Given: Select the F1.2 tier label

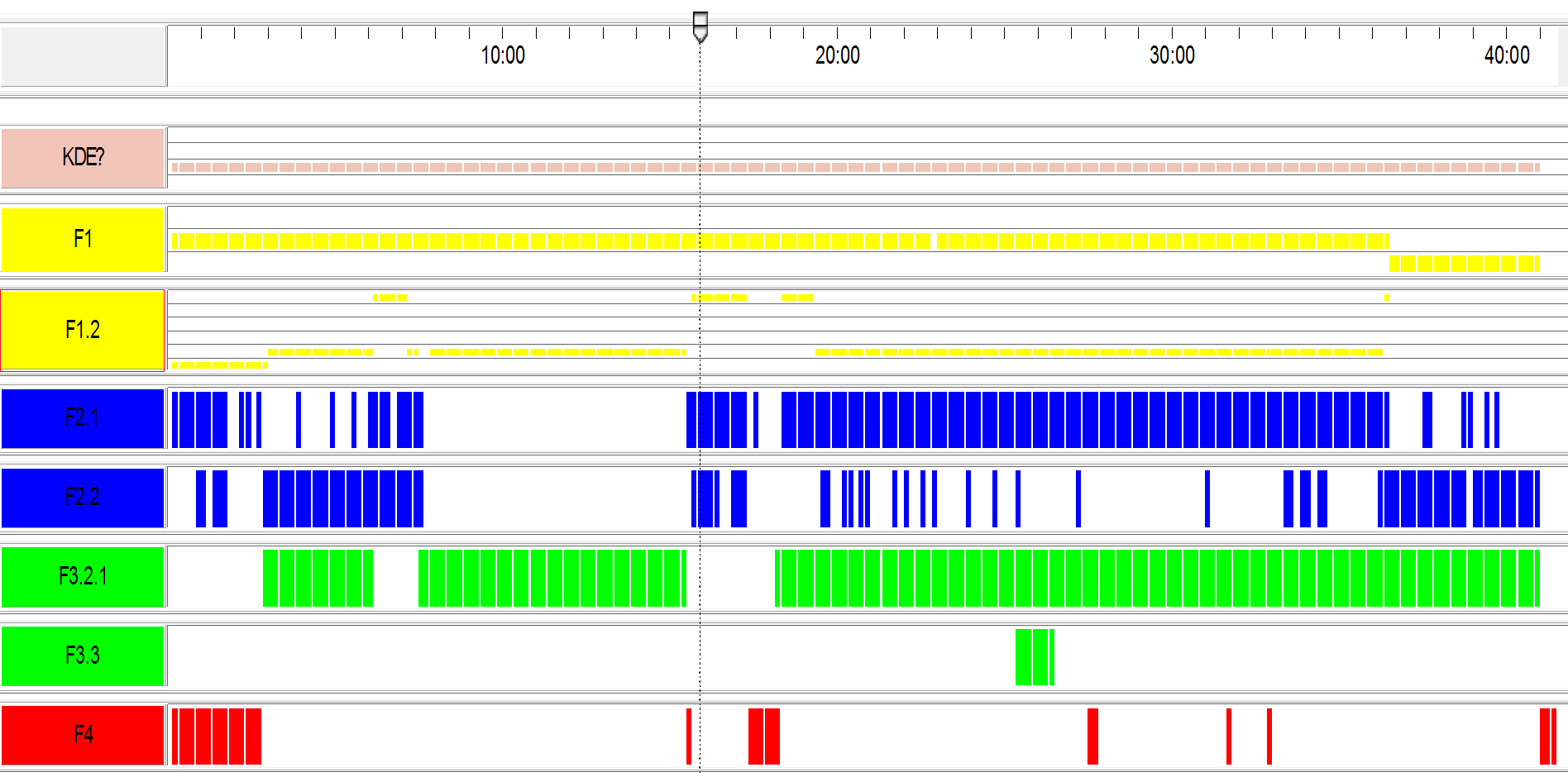Looking at the screenshot, I should tap(83, 330).
